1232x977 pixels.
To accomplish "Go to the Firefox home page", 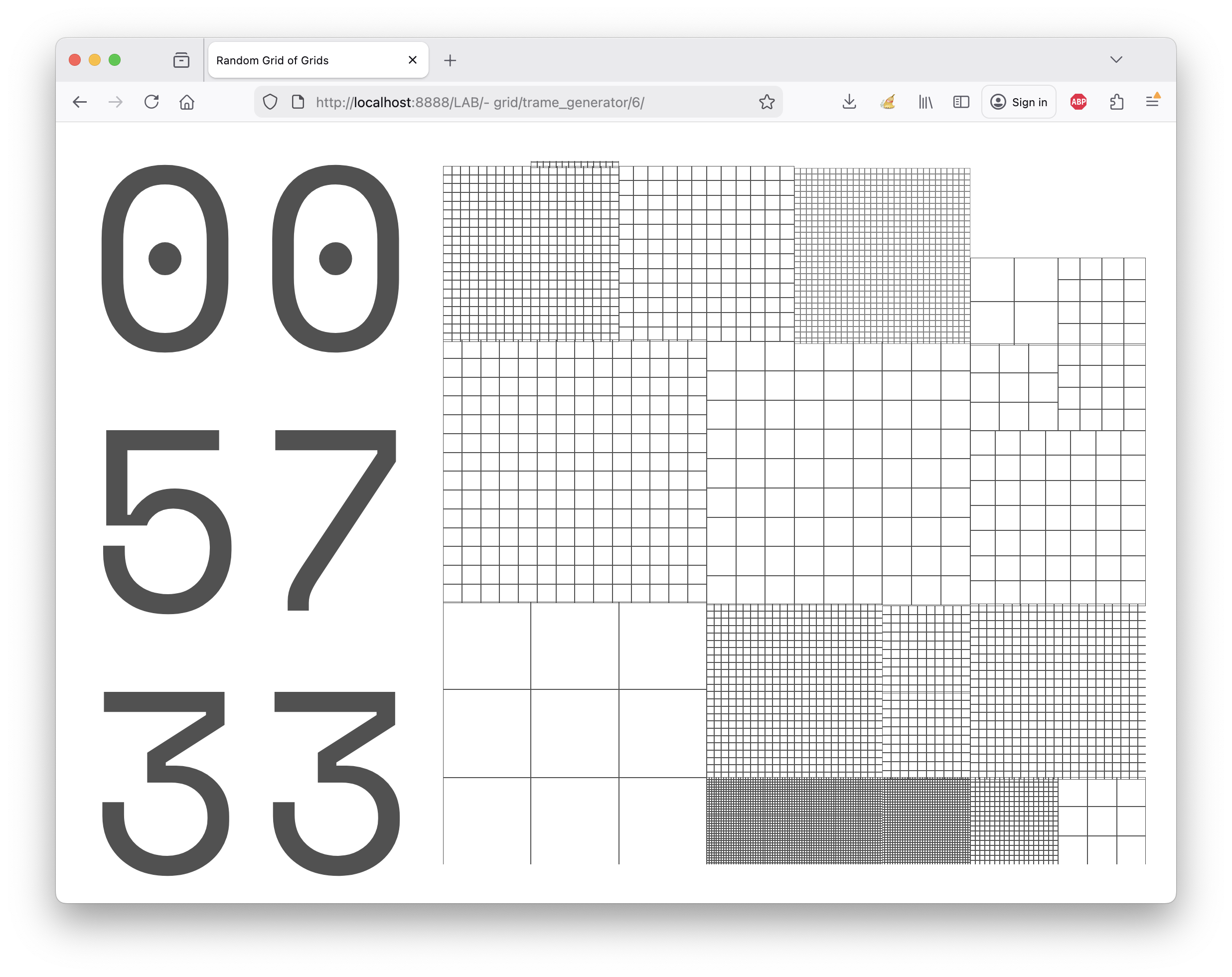I will 187,102.
